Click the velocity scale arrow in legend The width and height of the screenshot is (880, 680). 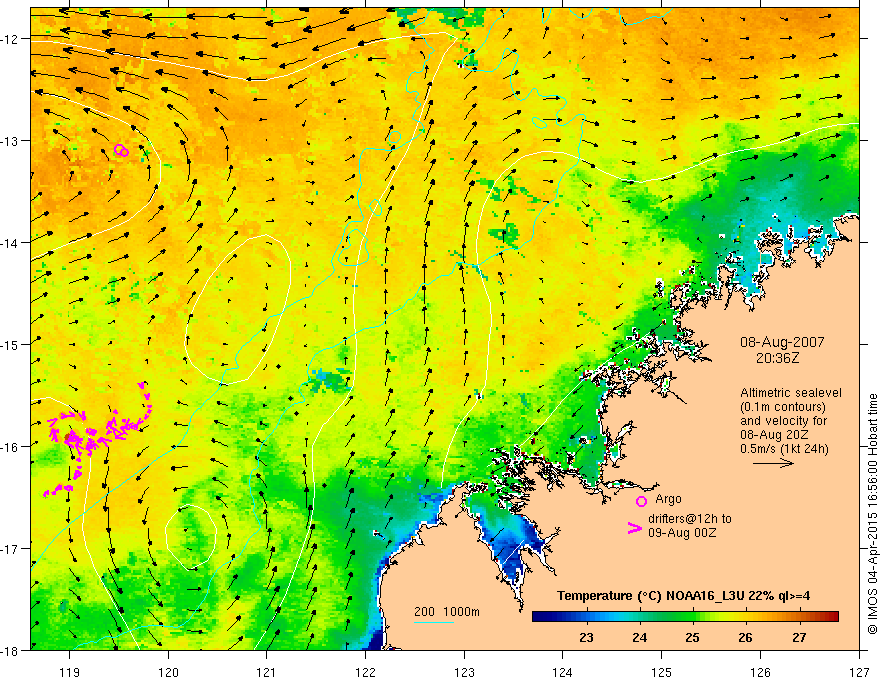(773, 463)
